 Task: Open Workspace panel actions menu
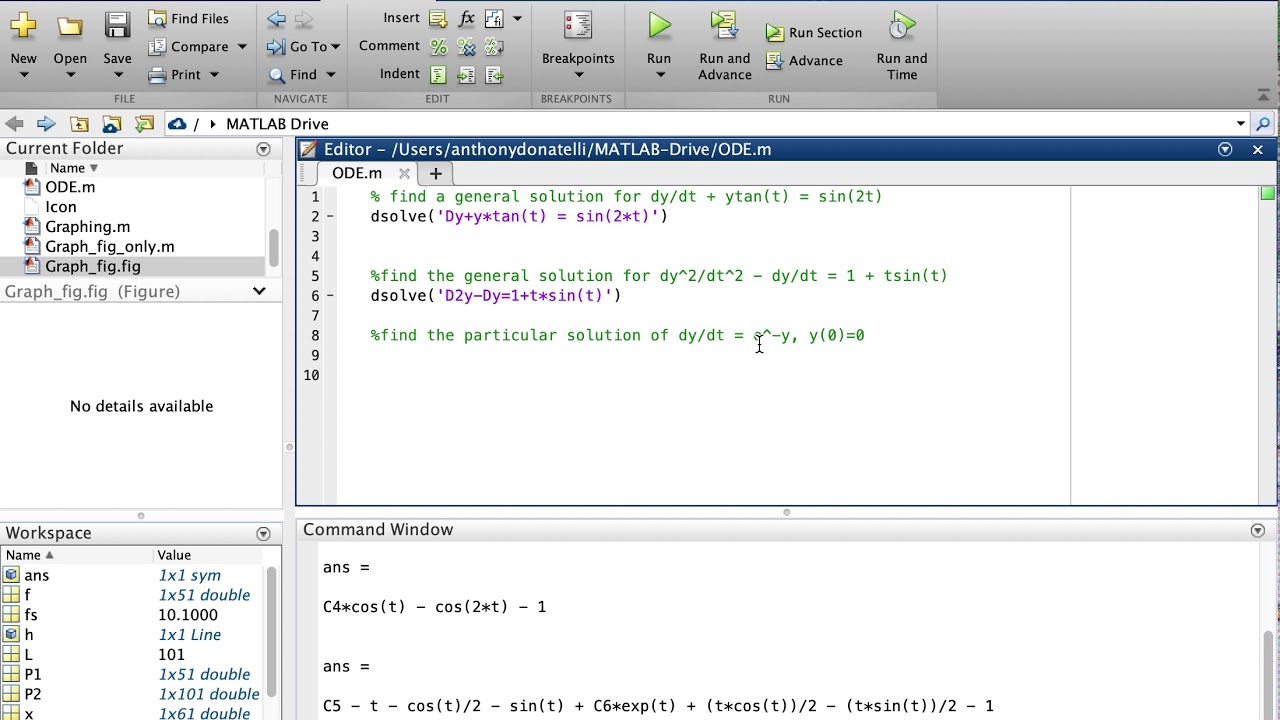pos(263,534)
